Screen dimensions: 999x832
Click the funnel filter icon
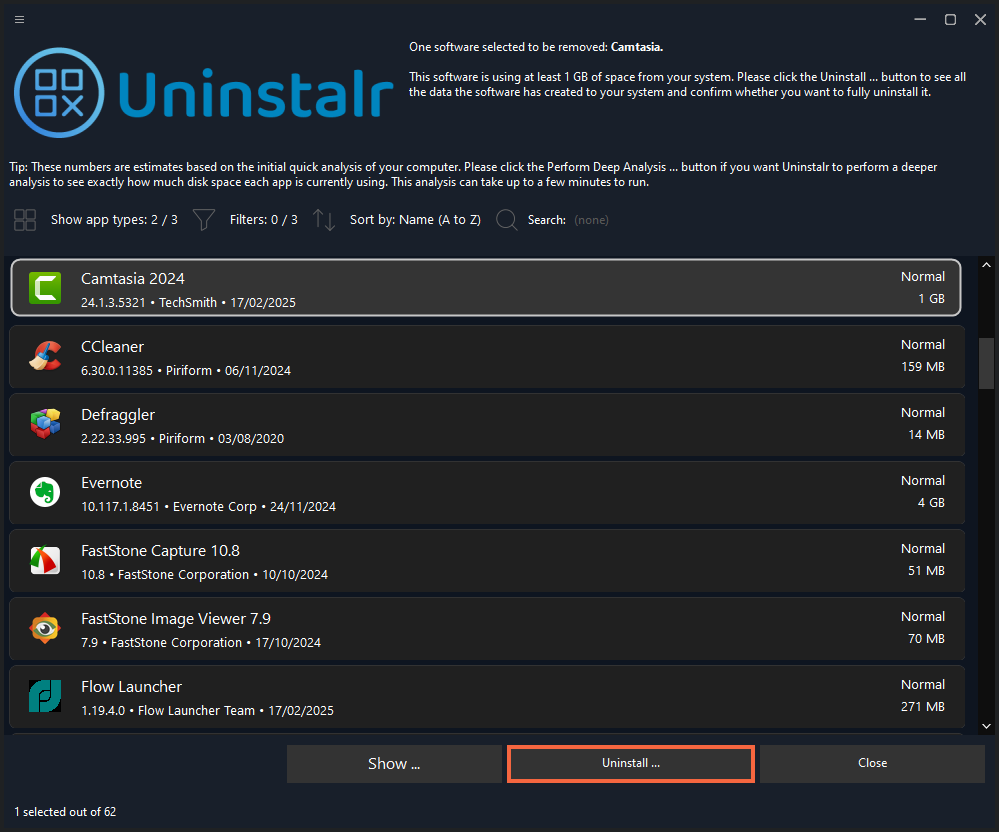[x=204, y=220]
